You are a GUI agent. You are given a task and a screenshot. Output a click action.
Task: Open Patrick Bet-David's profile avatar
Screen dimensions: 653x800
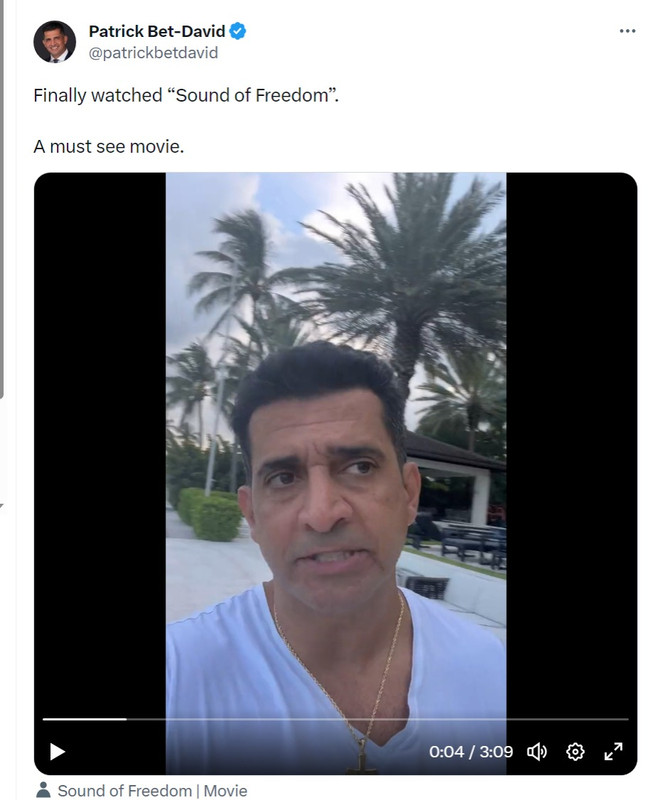[55, 42]
